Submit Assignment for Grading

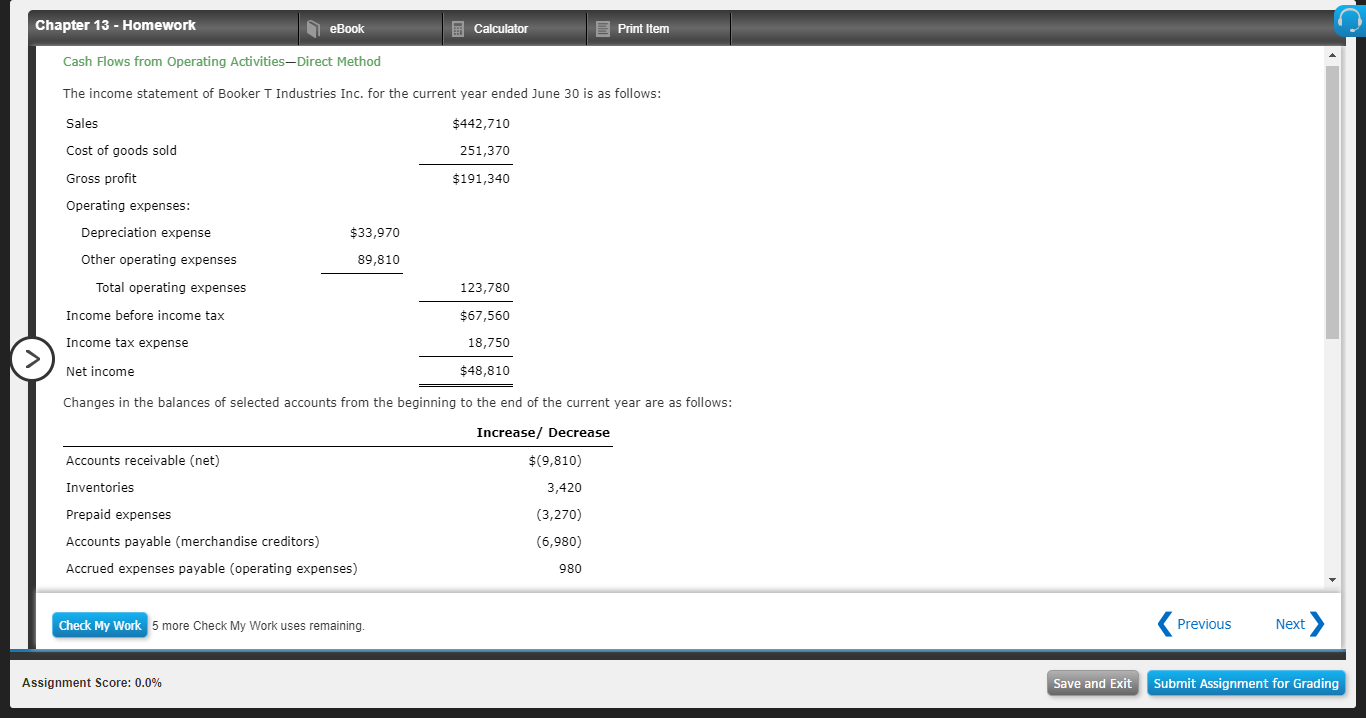(1246, 683)
